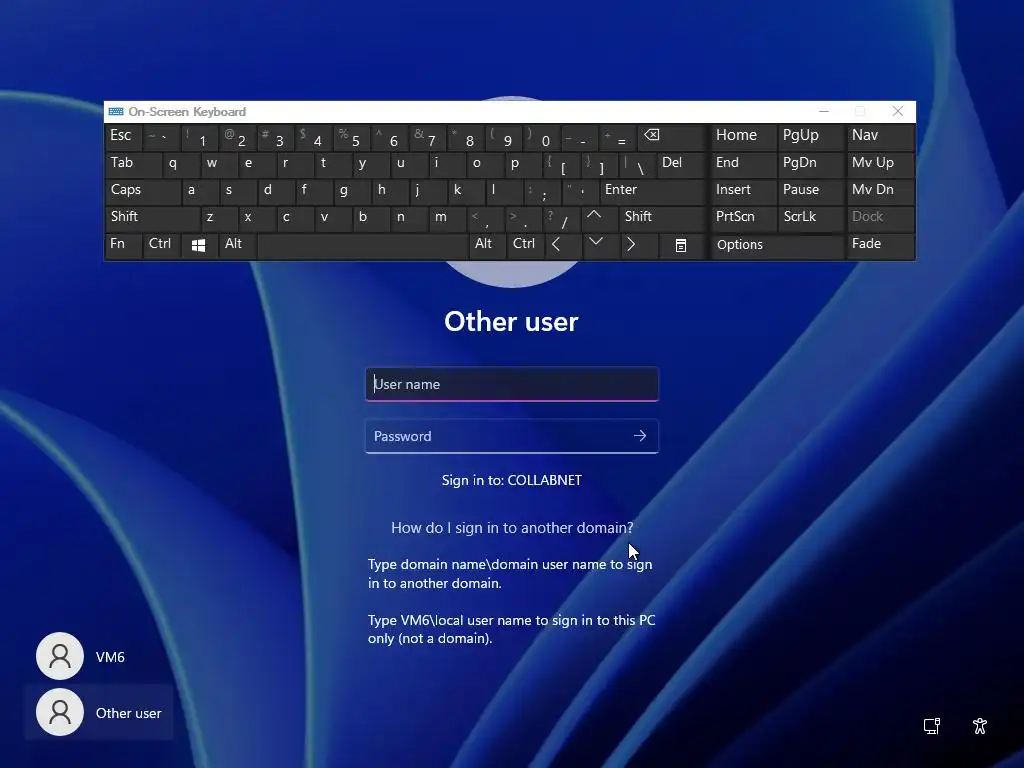Viewport: 1024px width, 768px height.
Task: Click the PrtScn key
Action: 743,217
